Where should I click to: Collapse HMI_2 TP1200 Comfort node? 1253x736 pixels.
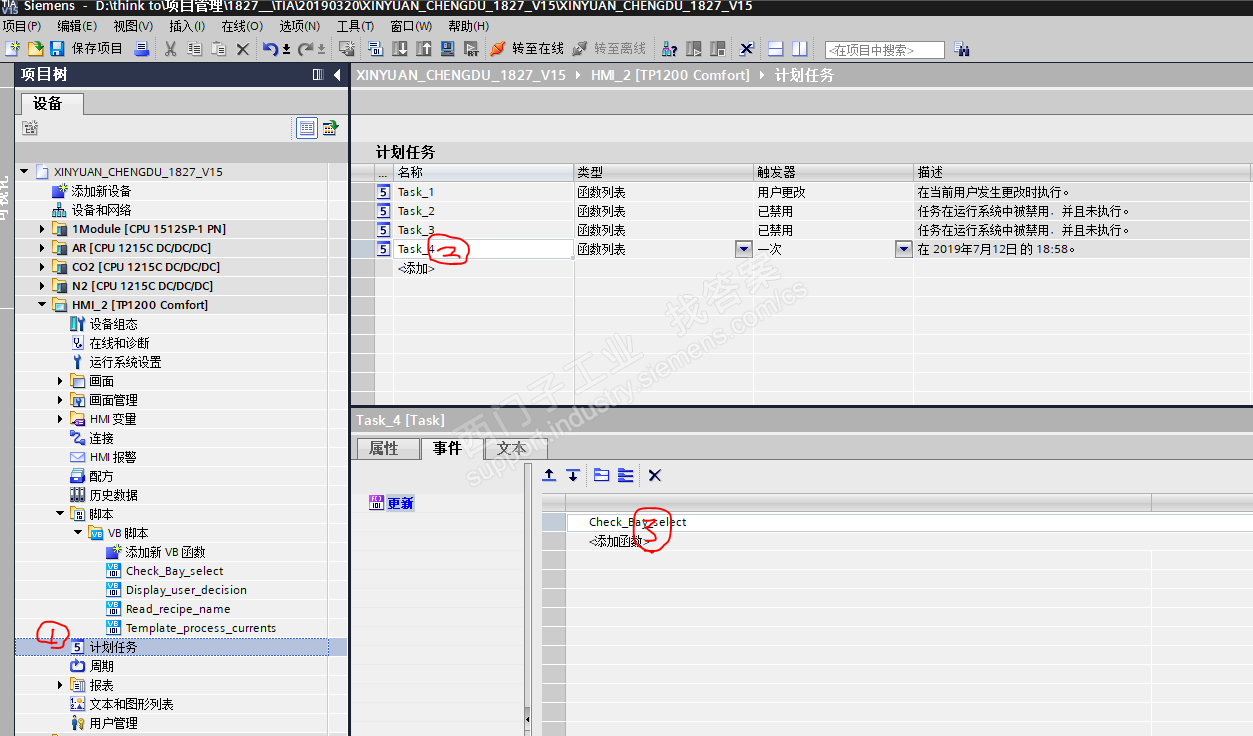pyautogui.click(x=43, y=305)
